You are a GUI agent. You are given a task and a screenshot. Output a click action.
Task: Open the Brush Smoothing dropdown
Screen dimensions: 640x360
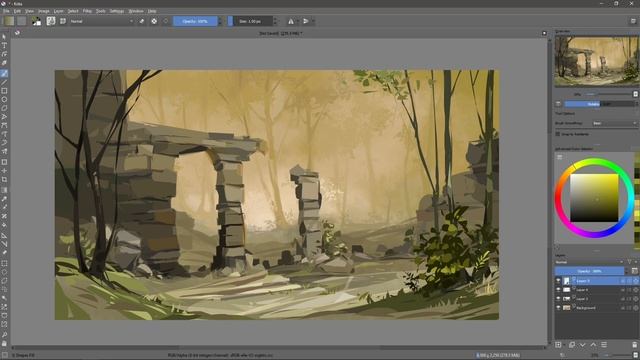615,123
